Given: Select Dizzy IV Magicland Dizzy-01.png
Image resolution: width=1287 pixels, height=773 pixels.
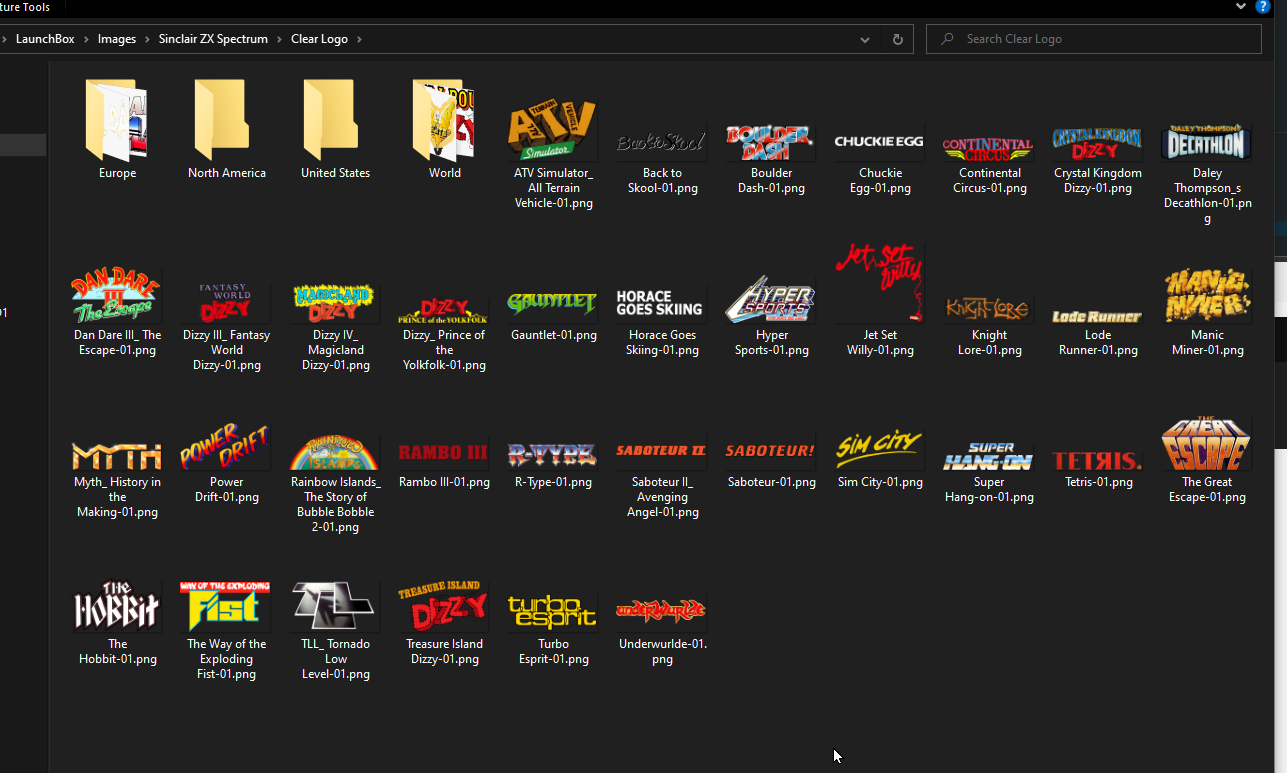Looking at the screenshot, I should pos(336,327).
